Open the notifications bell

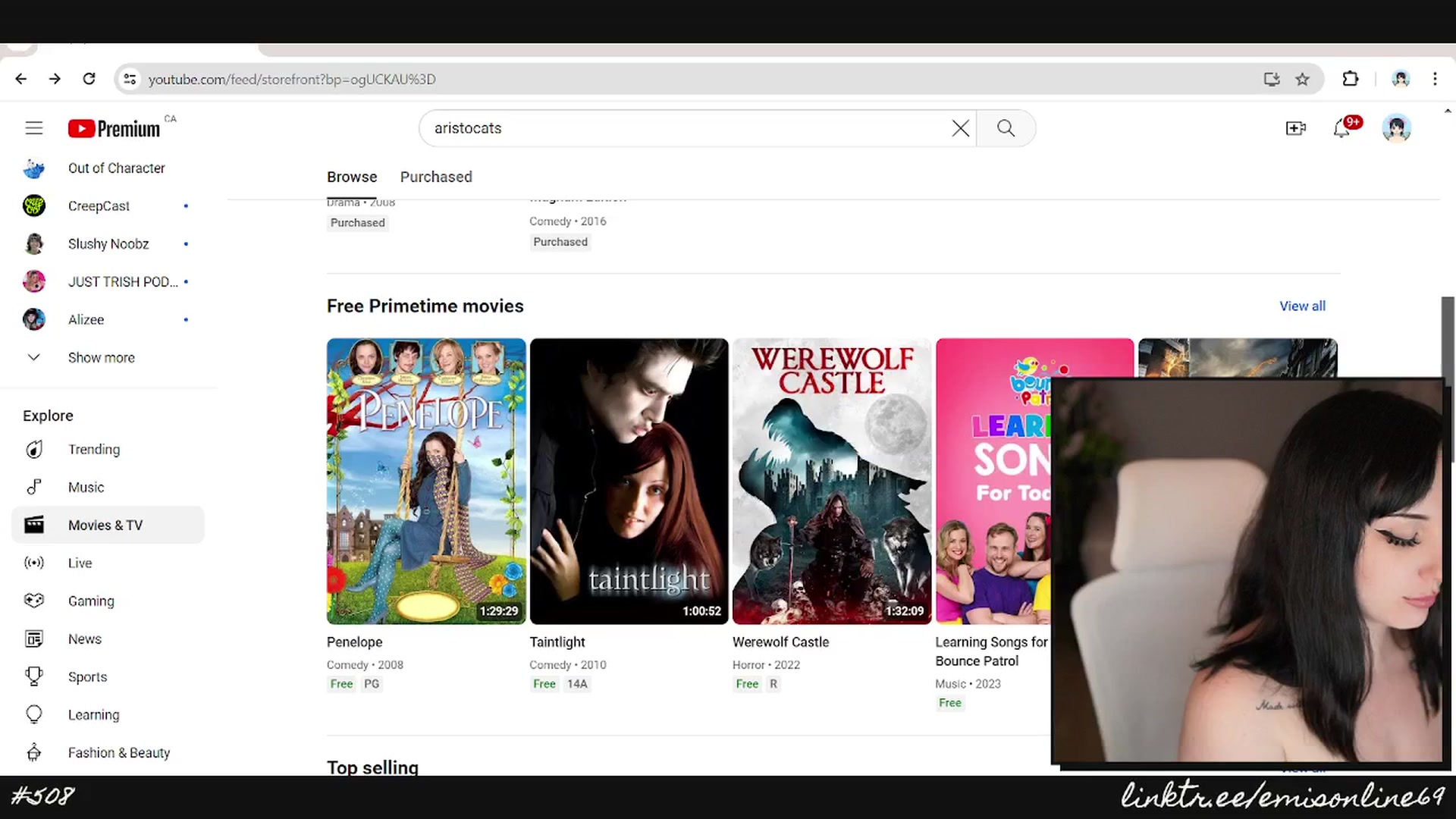(1341, 128)
